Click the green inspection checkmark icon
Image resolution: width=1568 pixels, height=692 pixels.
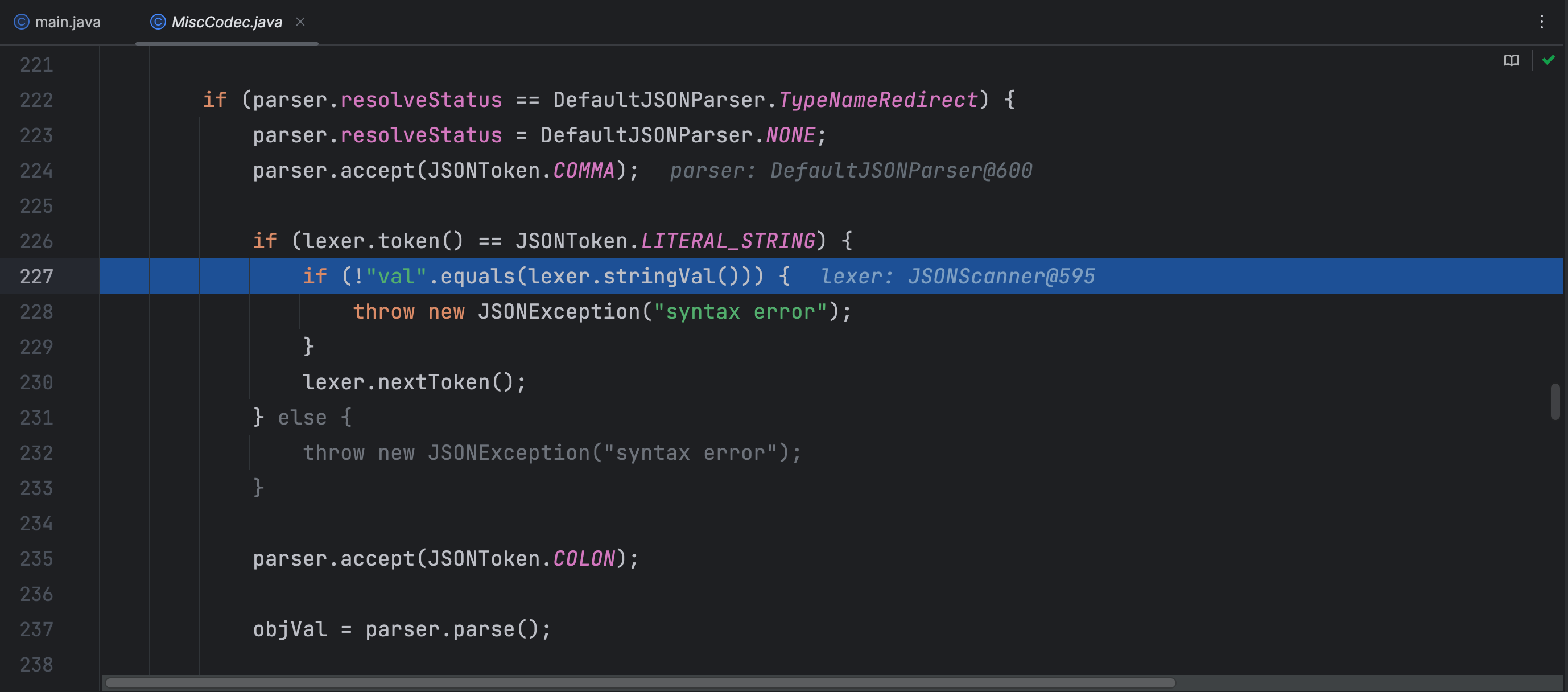1549,60
